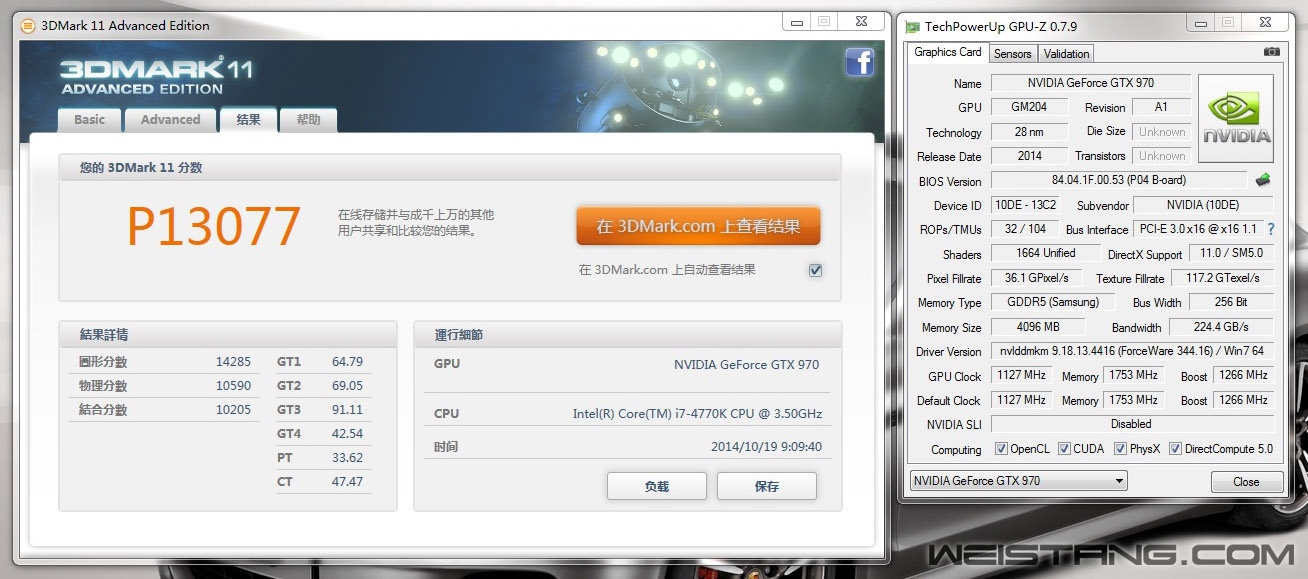Click the GT3 result 91.11
The height and width of the screenshot is (579, 1308).
(x=347, y=410)
